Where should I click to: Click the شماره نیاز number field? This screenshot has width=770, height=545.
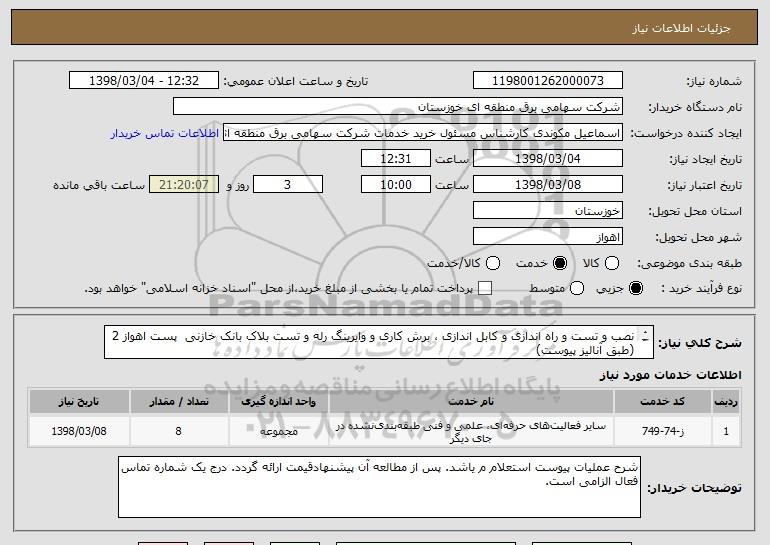click(x=546, y=81)
